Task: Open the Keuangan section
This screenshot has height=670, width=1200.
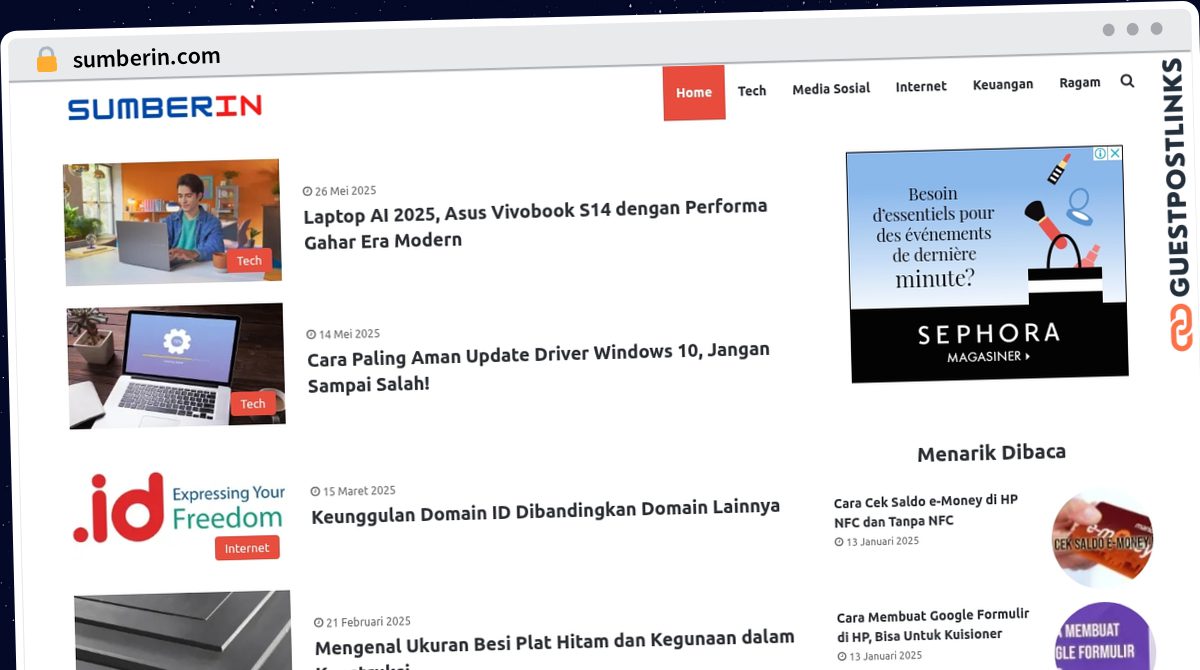Action: pos(1003,85)
